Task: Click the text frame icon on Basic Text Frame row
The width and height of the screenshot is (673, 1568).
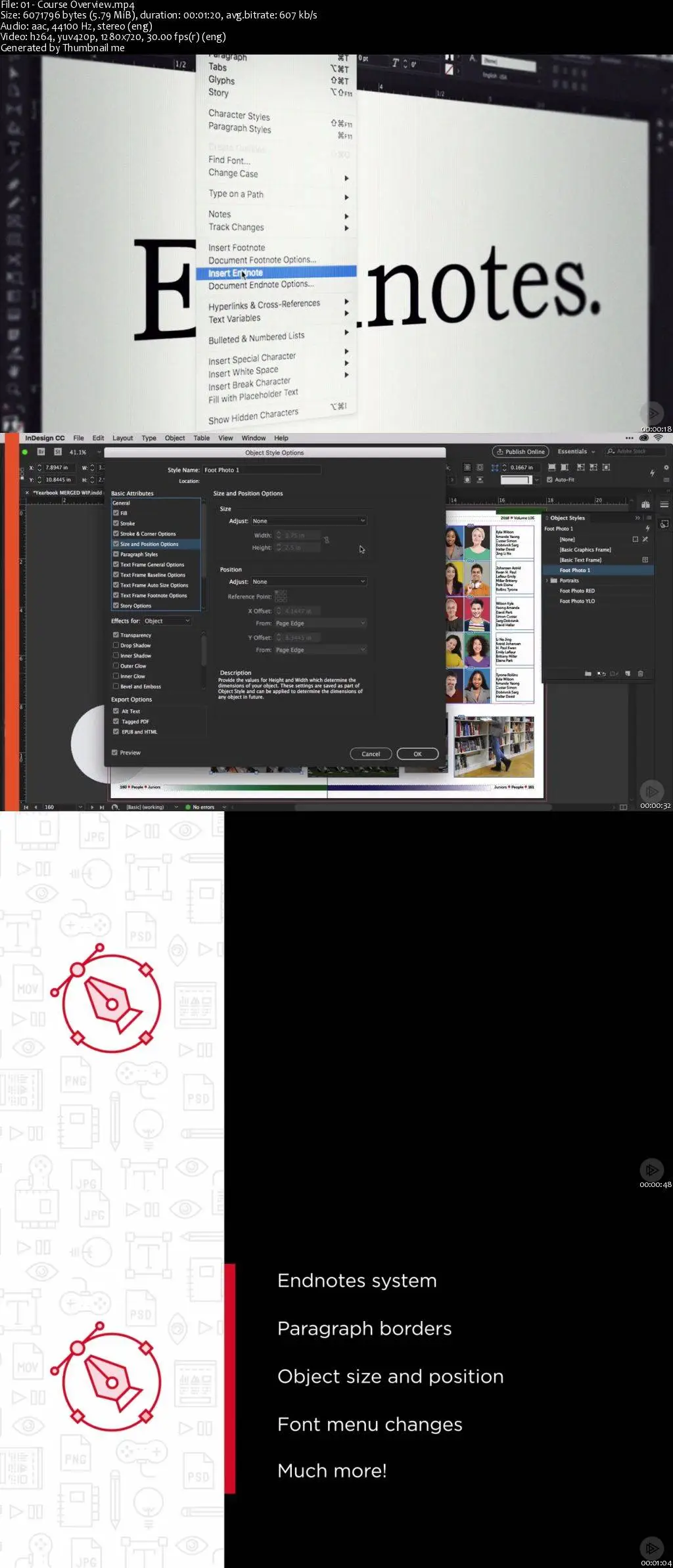Action: click(645, 560)
